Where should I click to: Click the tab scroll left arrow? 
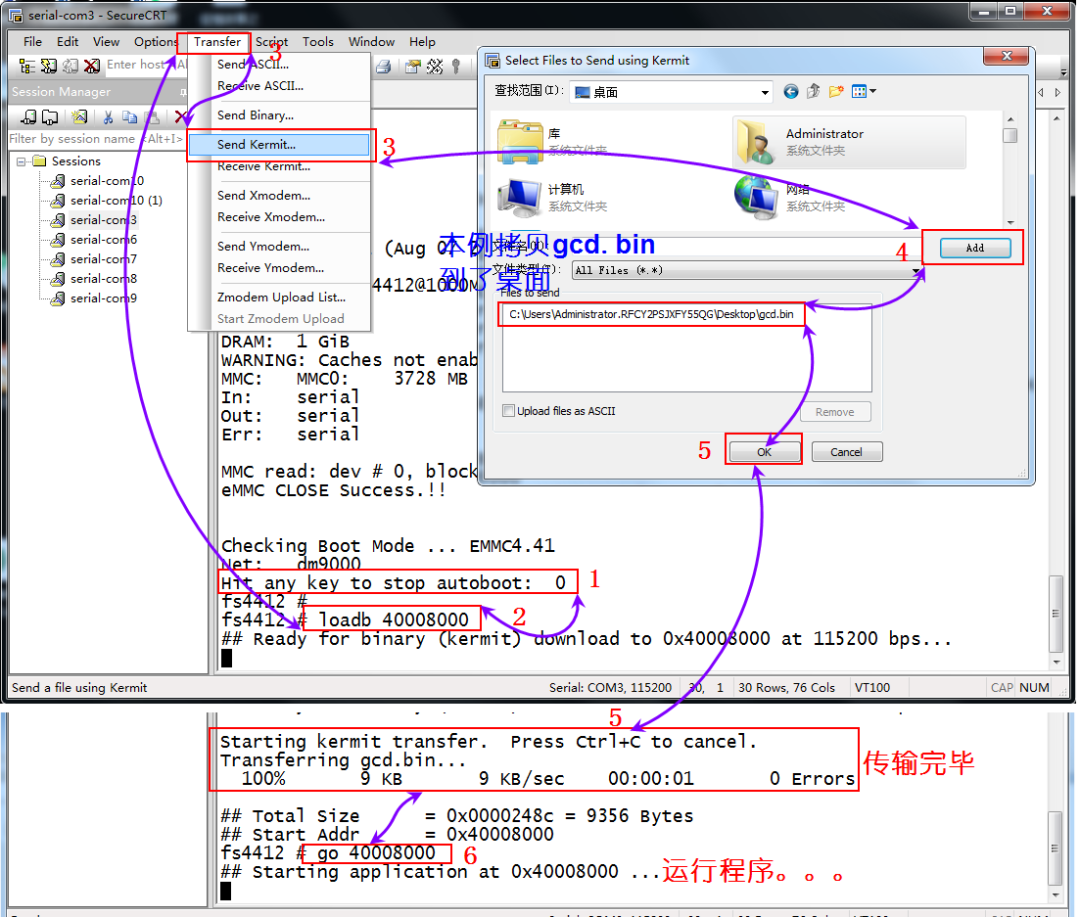click(x=1041, y=92)
